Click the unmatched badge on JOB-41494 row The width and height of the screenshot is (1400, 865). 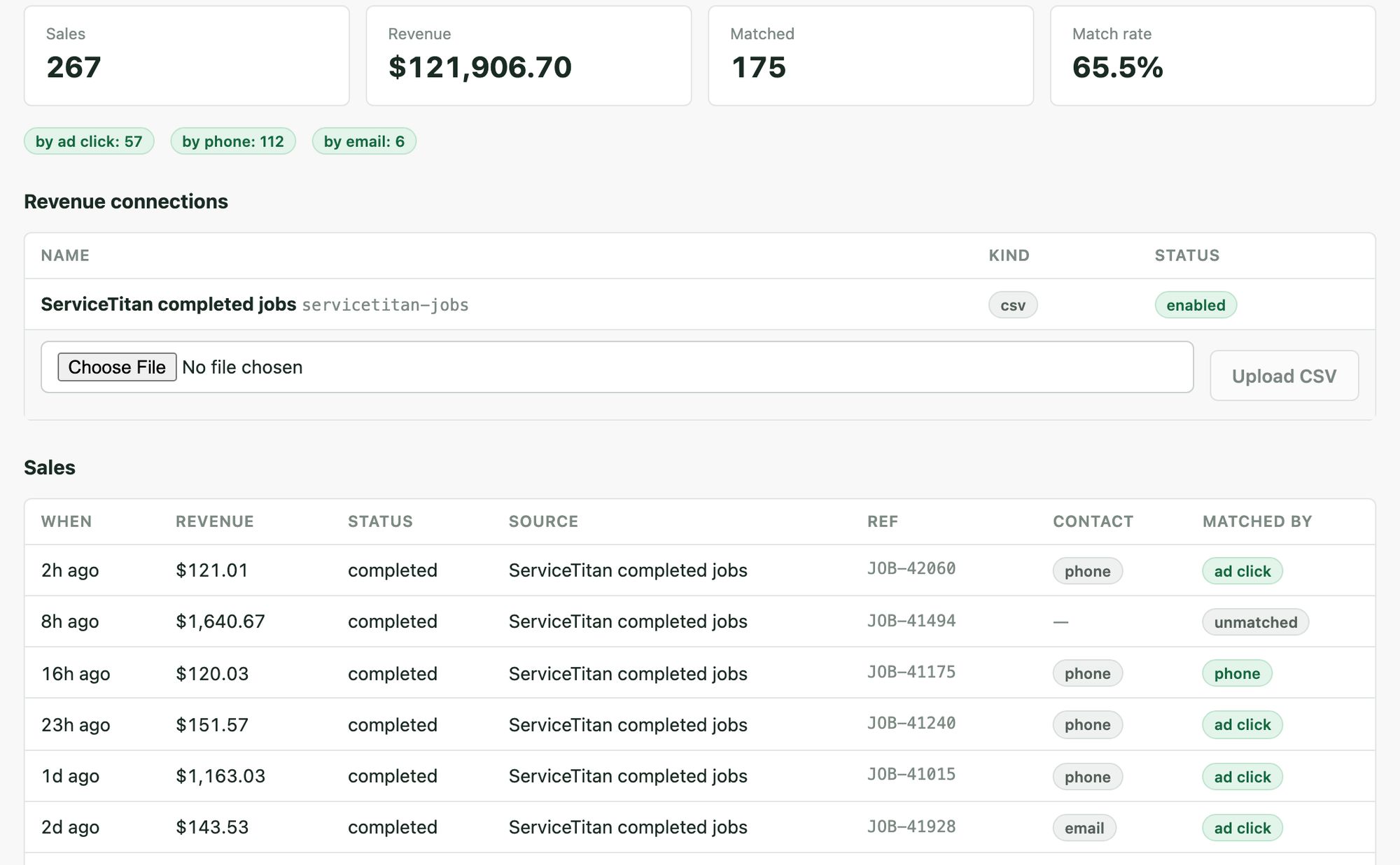(x=1256, y=622)
